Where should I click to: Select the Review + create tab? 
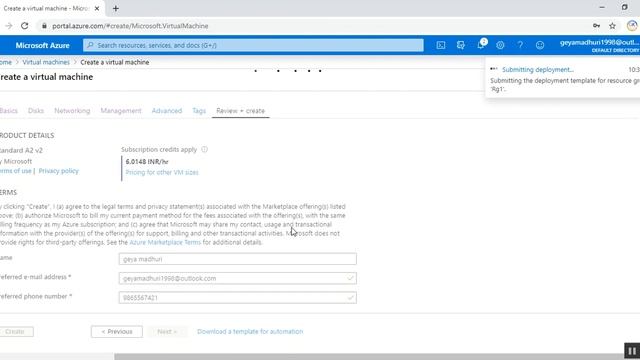click(x=240, y=111)
